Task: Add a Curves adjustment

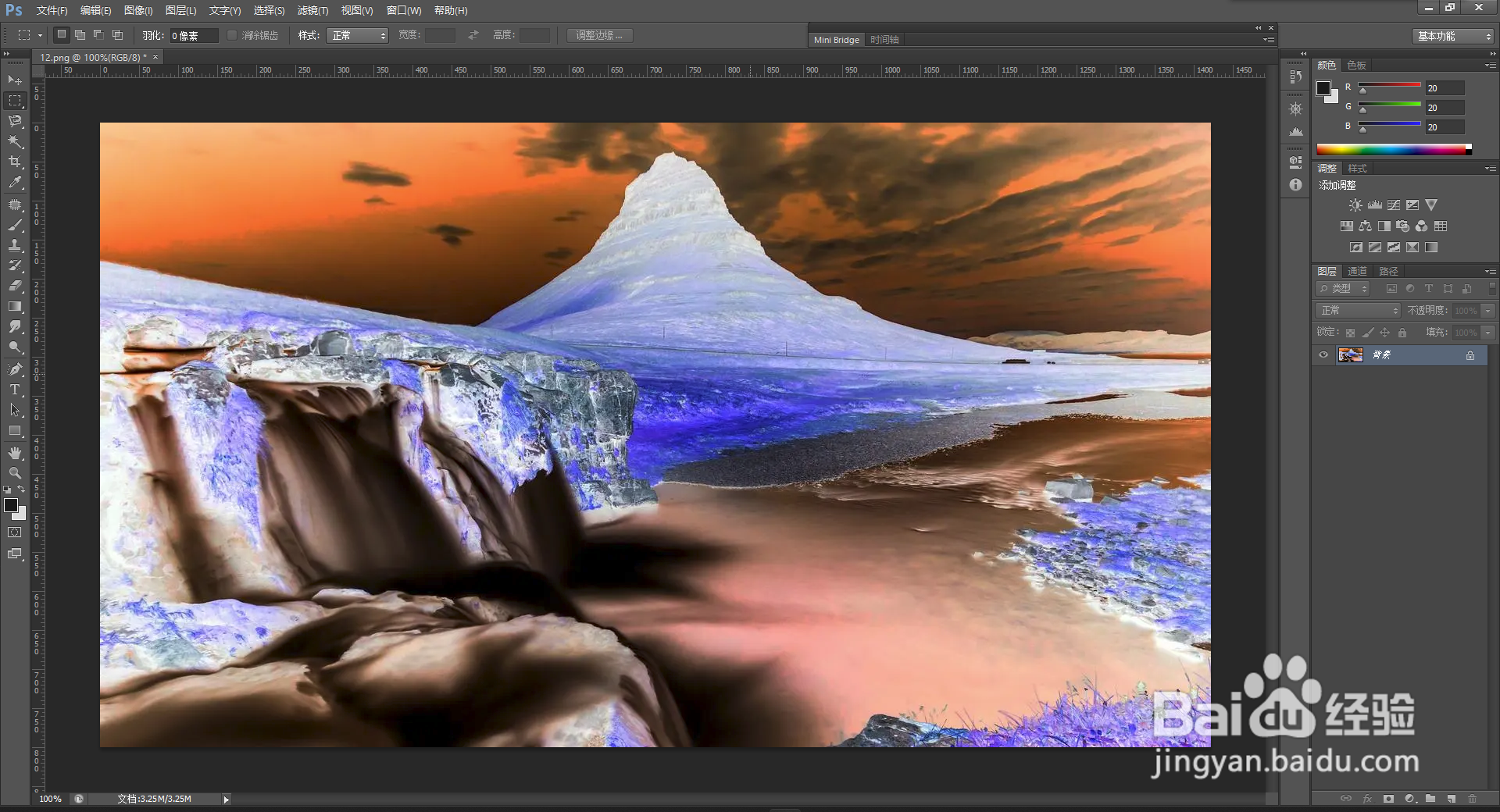Action: click(x=1394, y=205)
